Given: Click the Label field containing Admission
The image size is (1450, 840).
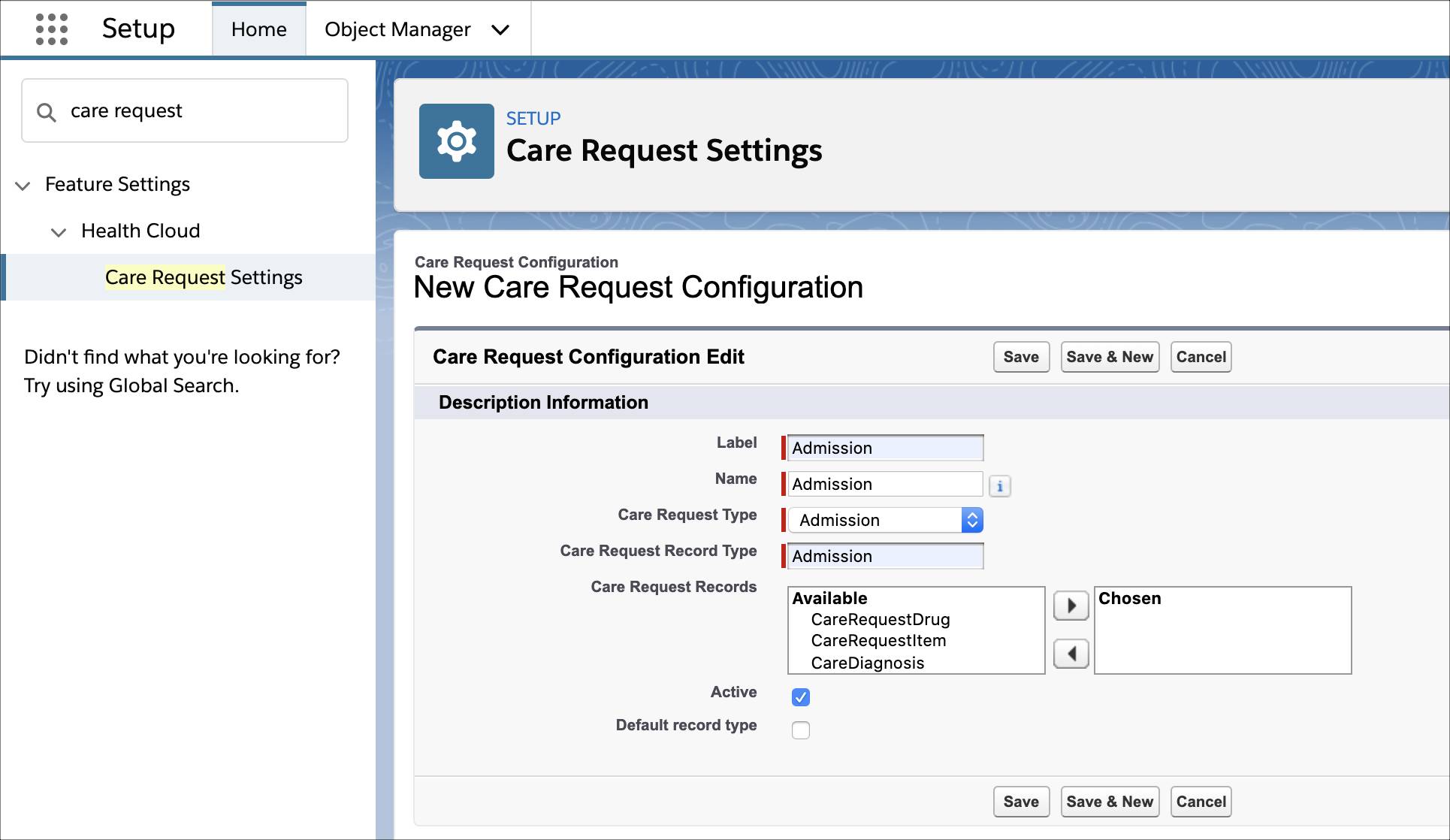Looking at the screenshot, I should [884, 447].
